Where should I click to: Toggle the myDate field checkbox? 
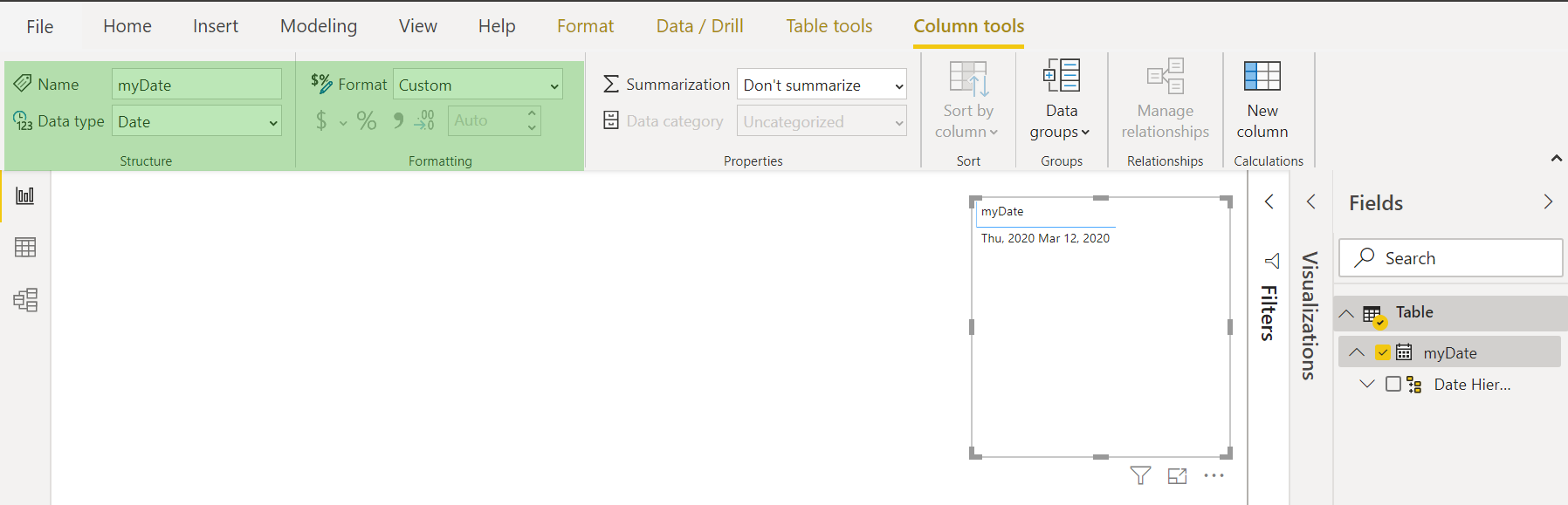click(1383, 352)
